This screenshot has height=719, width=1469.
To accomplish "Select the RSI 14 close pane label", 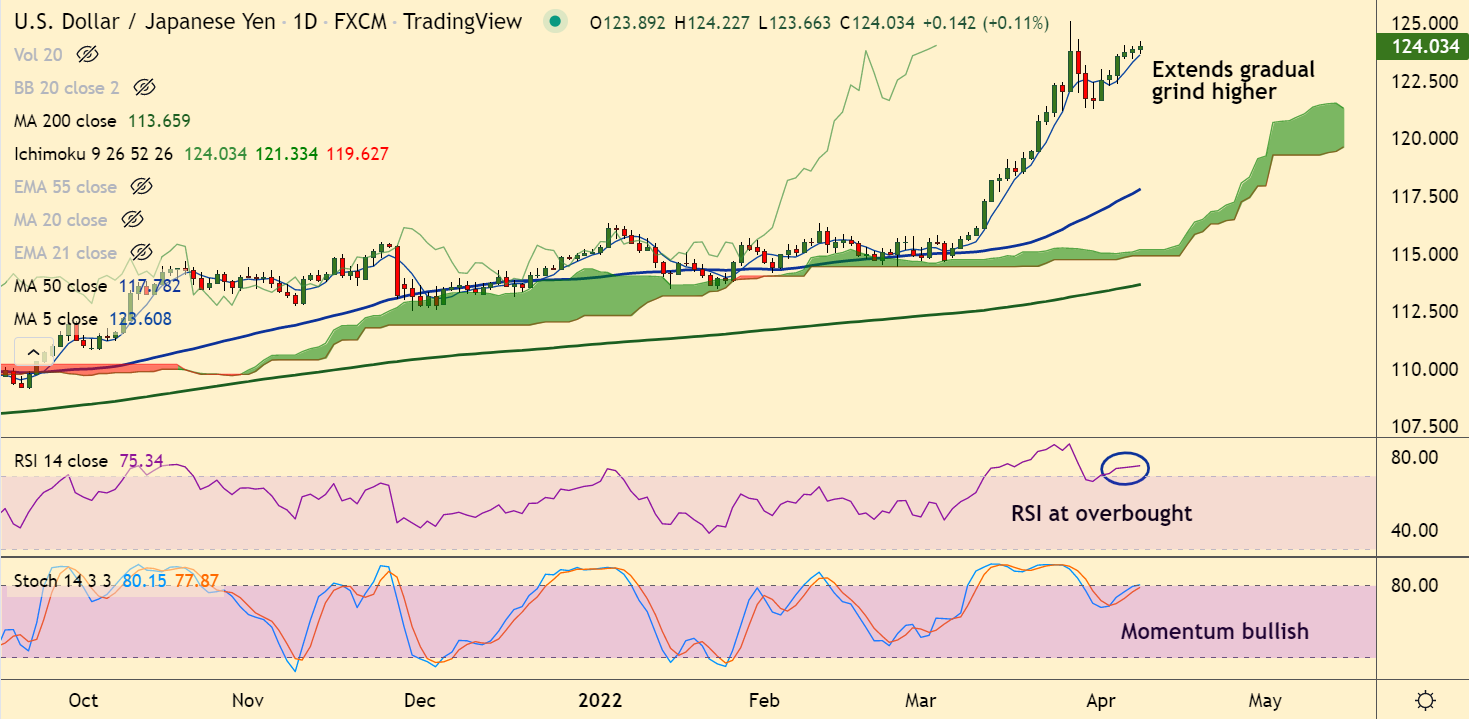I will point(61,461).
